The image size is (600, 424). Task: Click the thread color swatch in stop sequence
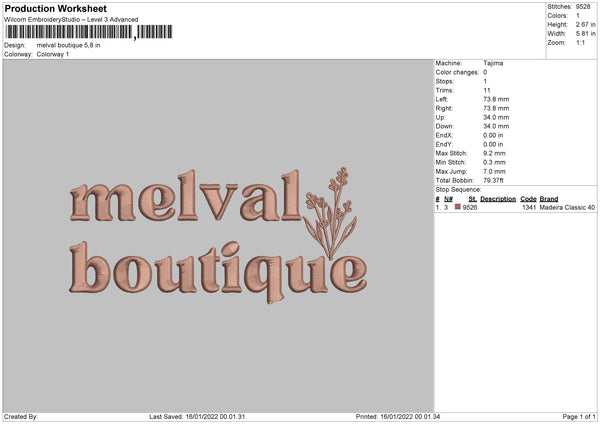pos(458,207)
